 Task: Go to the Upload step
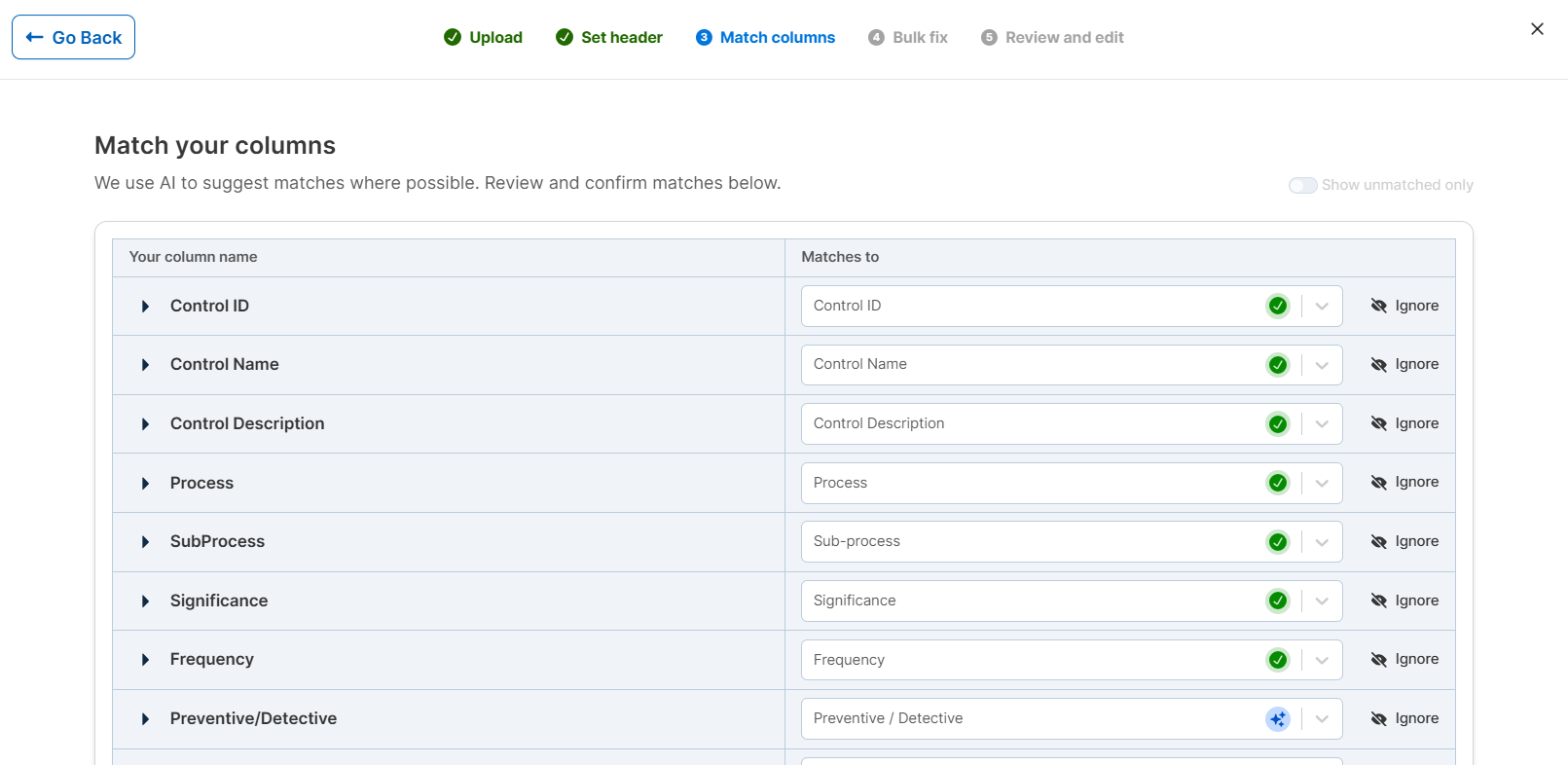[483, 37]
